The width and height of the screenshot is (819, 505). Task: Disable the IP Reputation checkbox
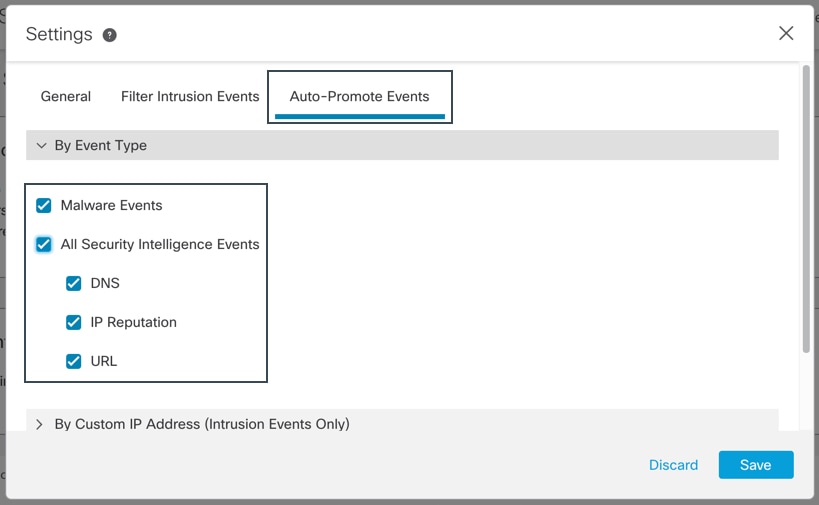click(74, 322)
